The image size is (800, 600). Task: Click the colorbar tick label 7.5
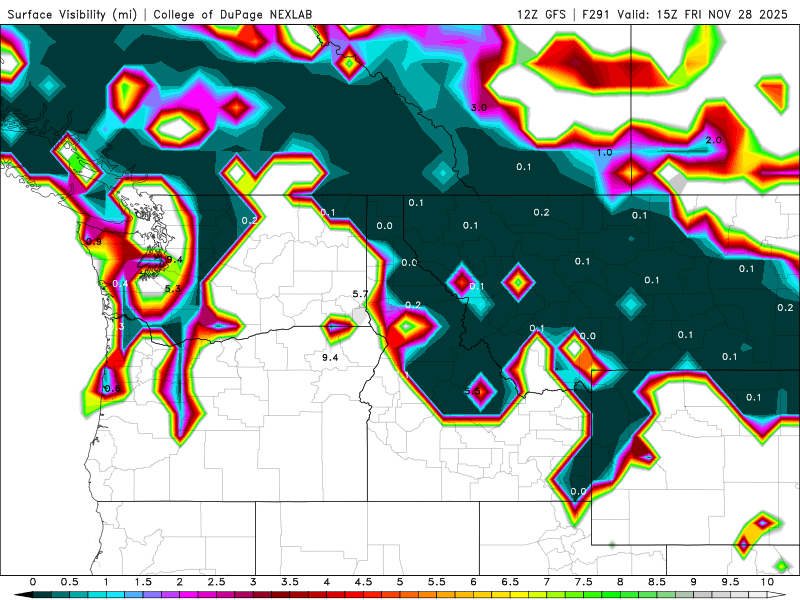click(584, 582)
